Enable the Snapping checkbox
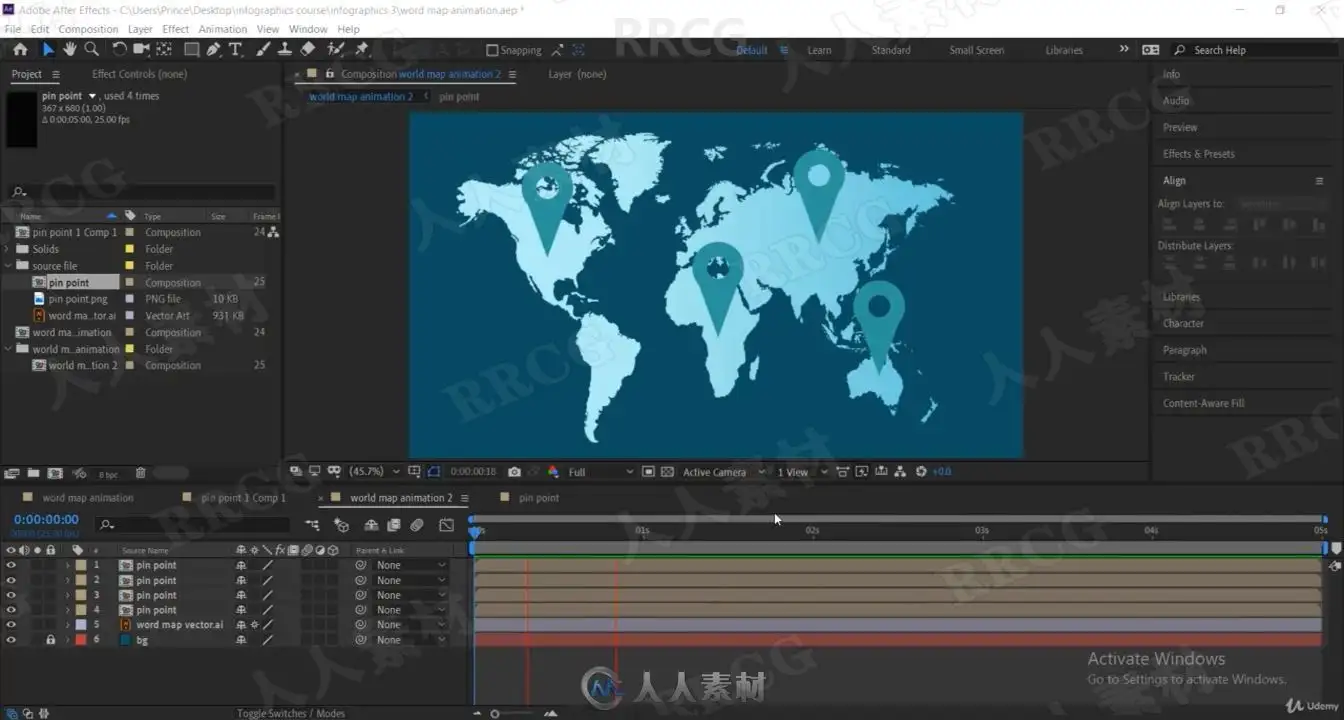 pos(492,50)
